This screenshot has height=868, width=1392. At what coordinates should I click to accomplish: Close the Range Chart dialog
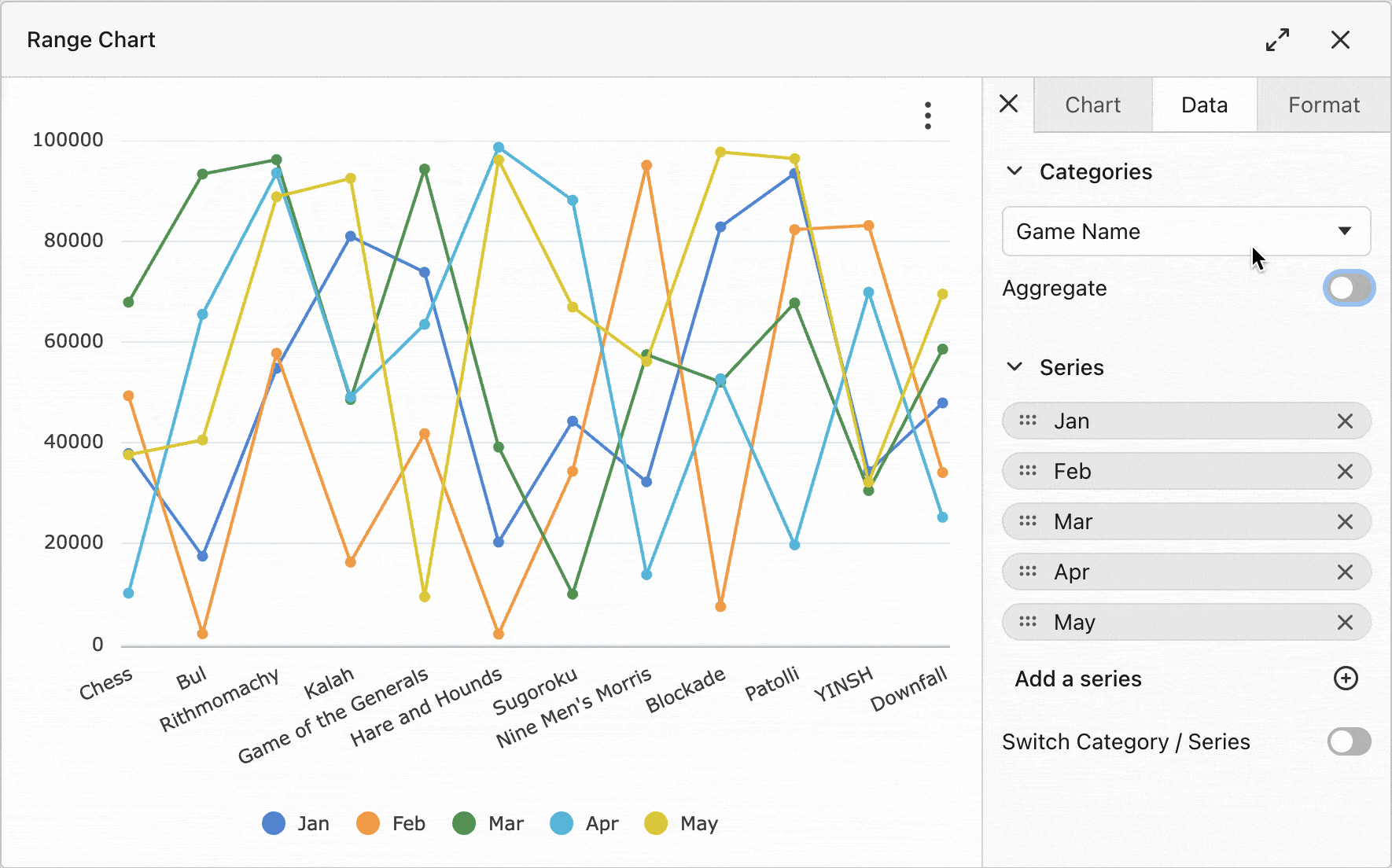pos(1340,40)
